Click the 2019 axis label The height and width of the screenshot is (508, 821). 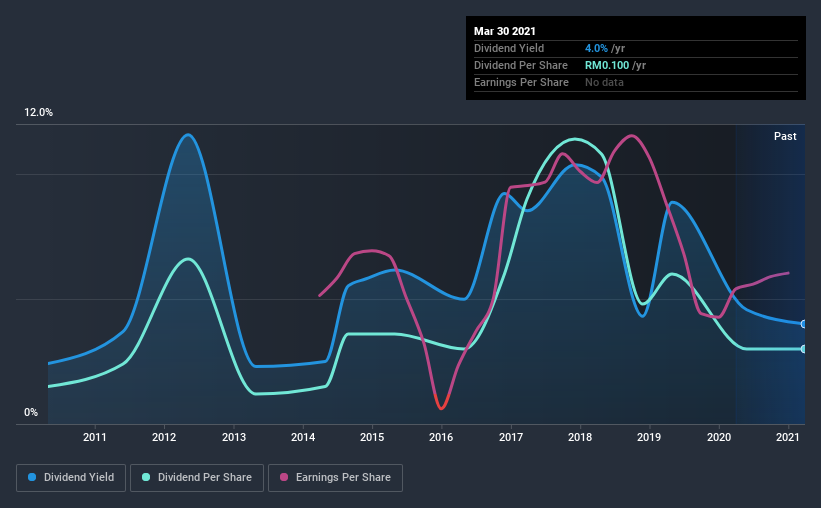(649, 437)
